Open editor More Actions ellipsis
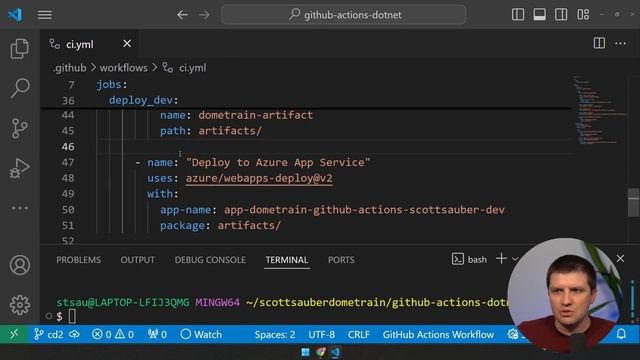Viewport: 640px width, 360px height. point(620,43)
